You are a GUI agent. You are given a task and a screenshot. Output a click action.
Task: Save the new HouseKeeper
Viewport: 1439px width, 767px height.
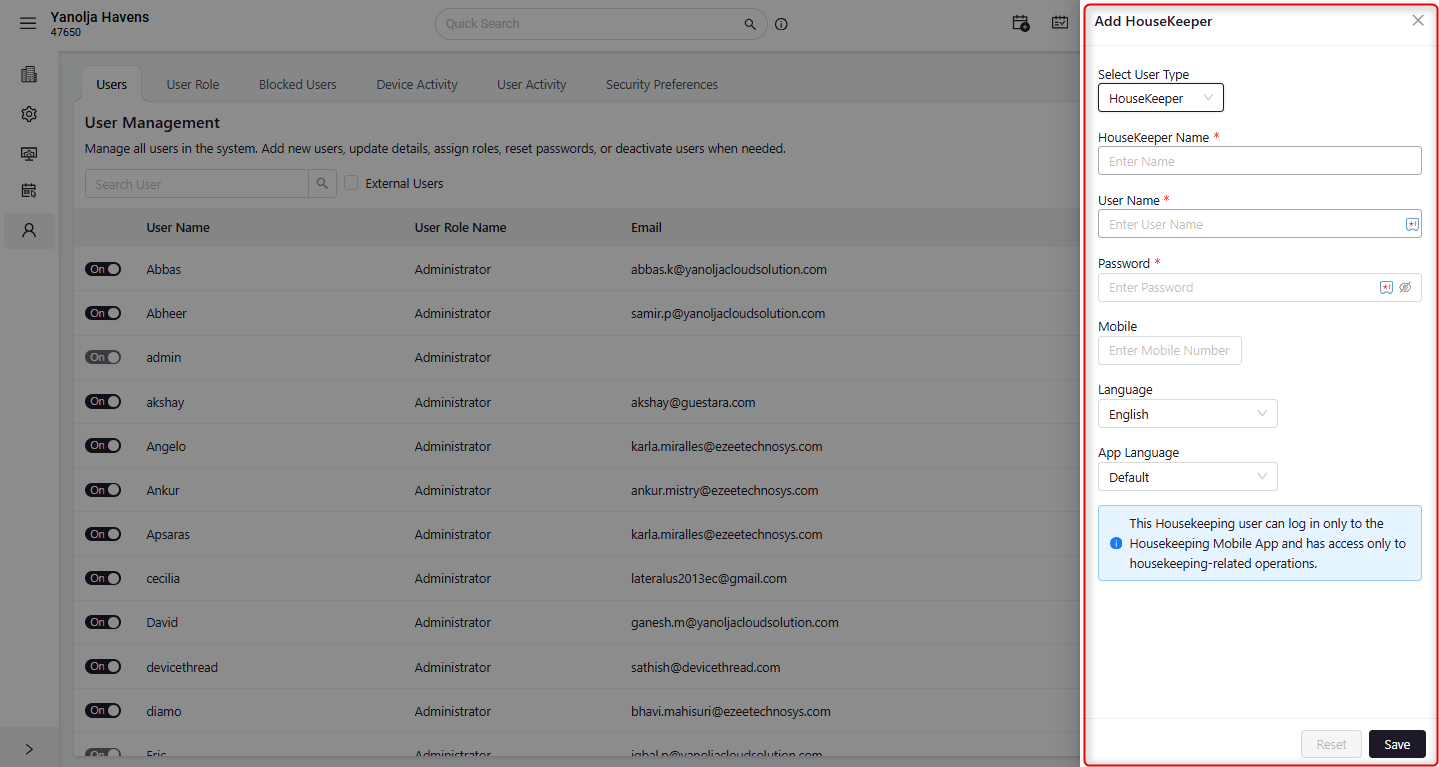(x=1397, y=744)
